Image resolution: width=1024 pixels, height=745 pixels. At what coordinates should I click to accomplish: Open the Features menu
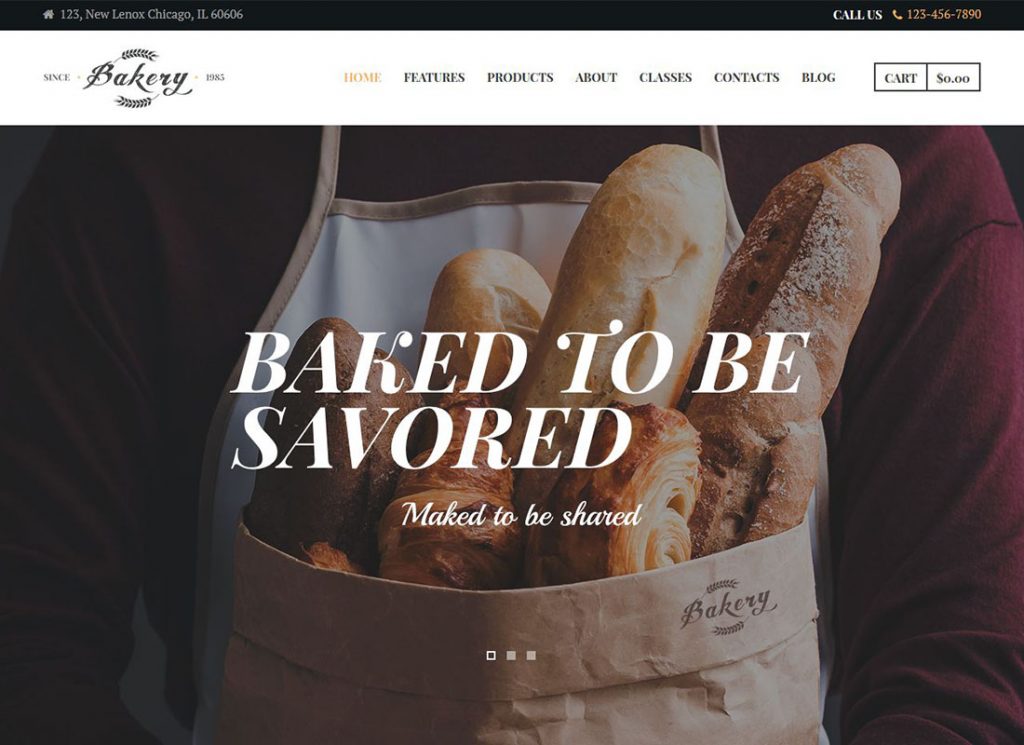434,78
